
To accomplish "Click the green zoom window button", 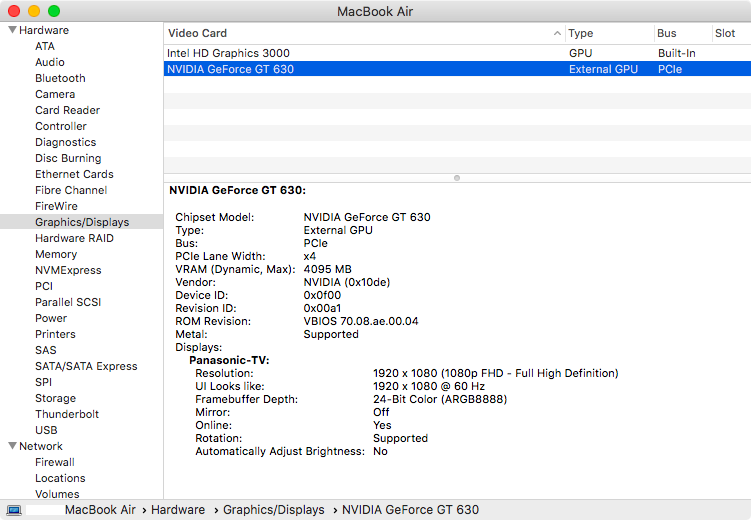I will (54, 11).
